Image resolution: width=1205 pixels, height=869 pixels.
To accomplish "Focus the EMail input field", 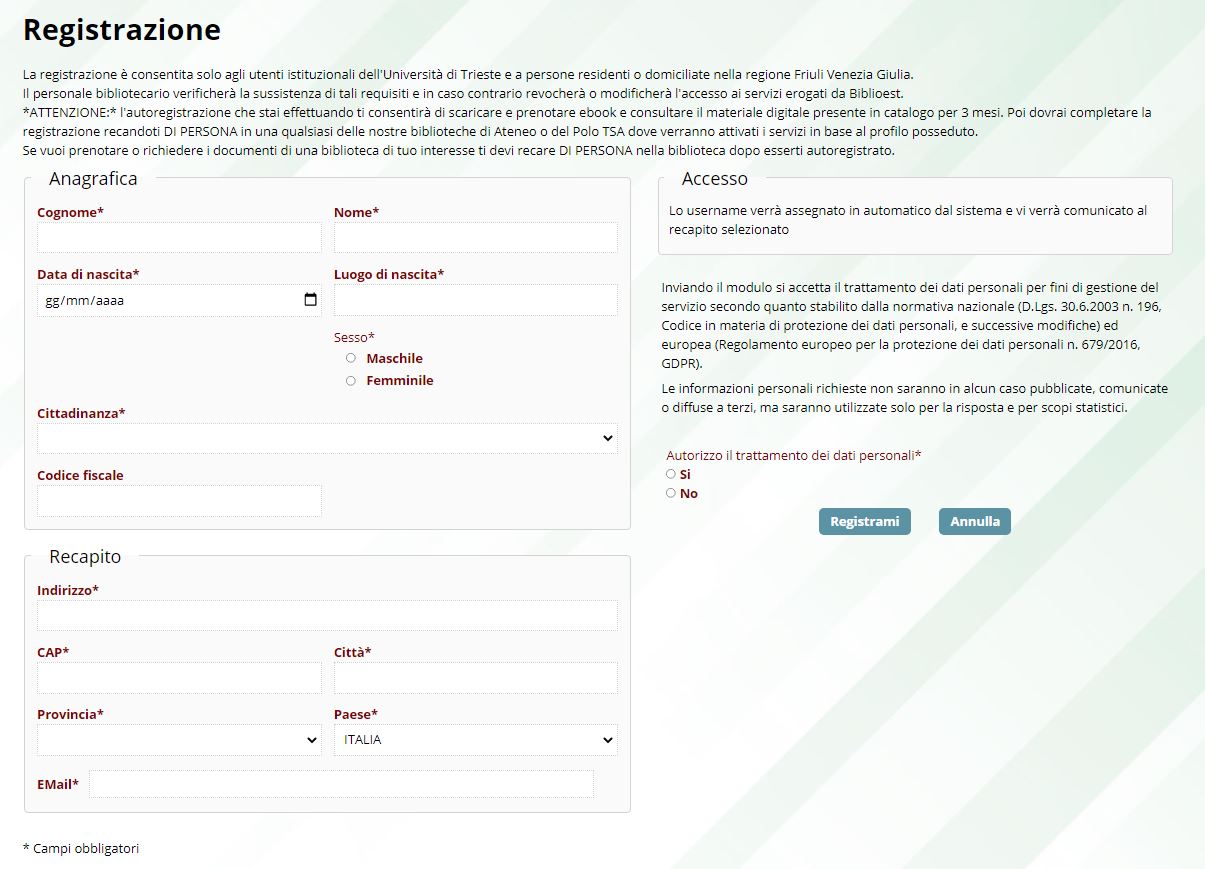I will (341, 784).
